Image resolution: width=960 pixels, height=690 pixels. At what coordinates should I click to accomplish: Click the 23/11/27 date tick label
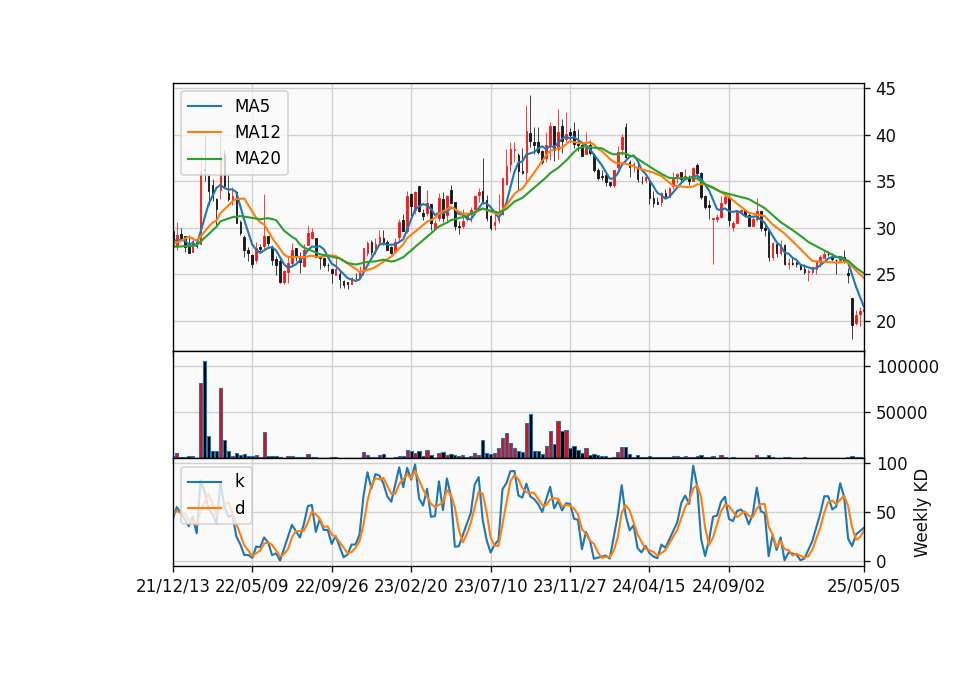pos(570,586)
